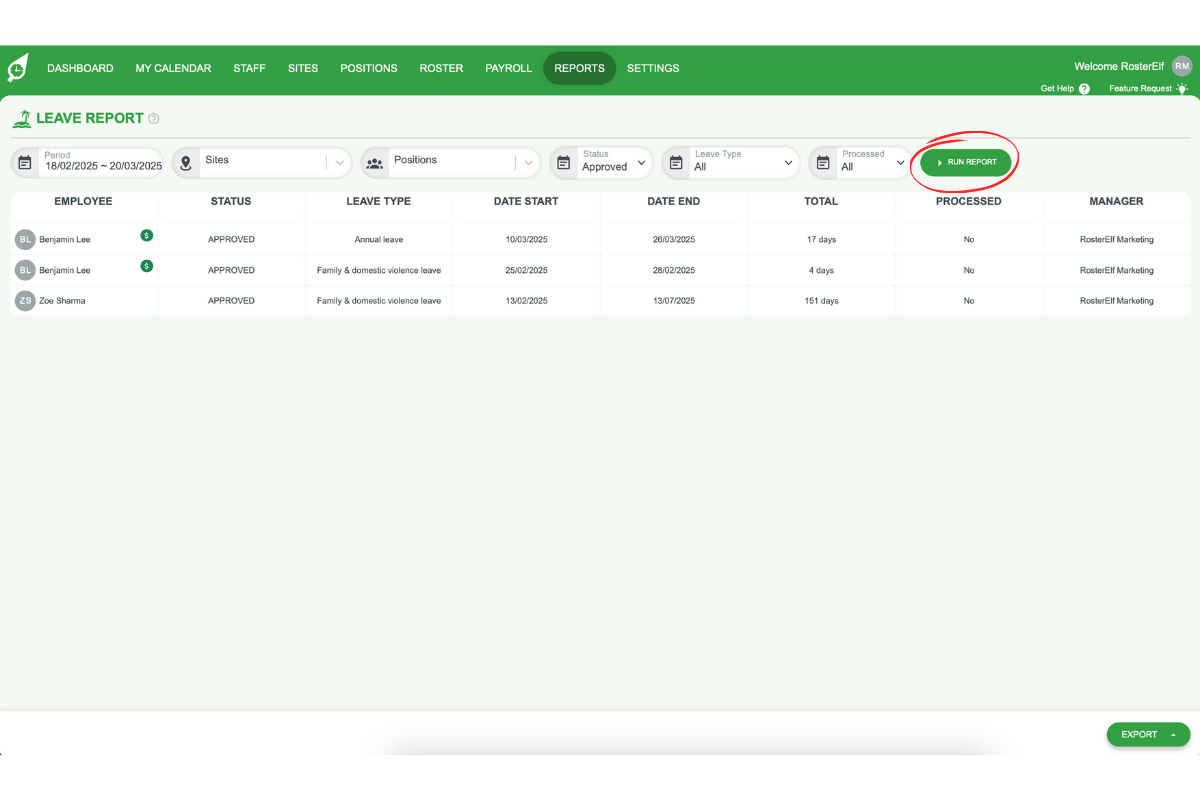
Task: Click the Leave Report help circle icon
Action: click(x=153, y=118)
